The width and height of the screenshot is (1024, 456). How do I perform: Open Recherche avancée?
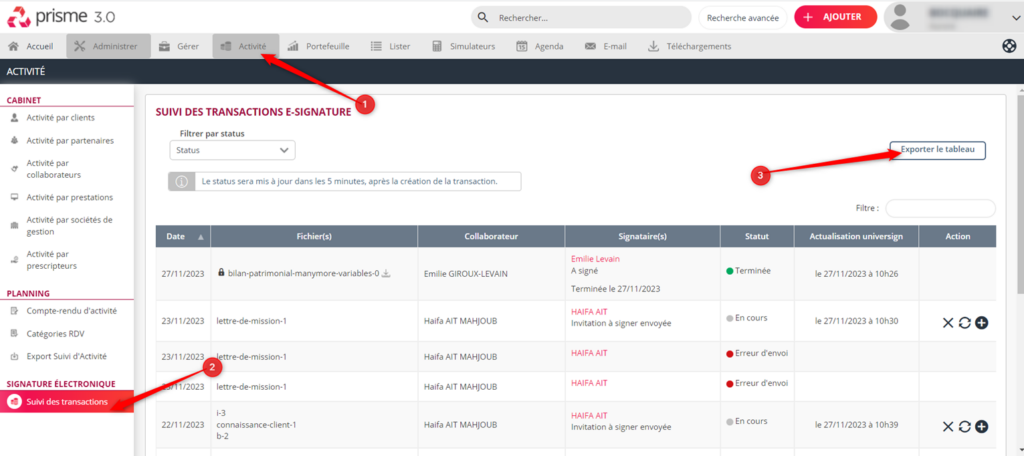pos(741,17)
